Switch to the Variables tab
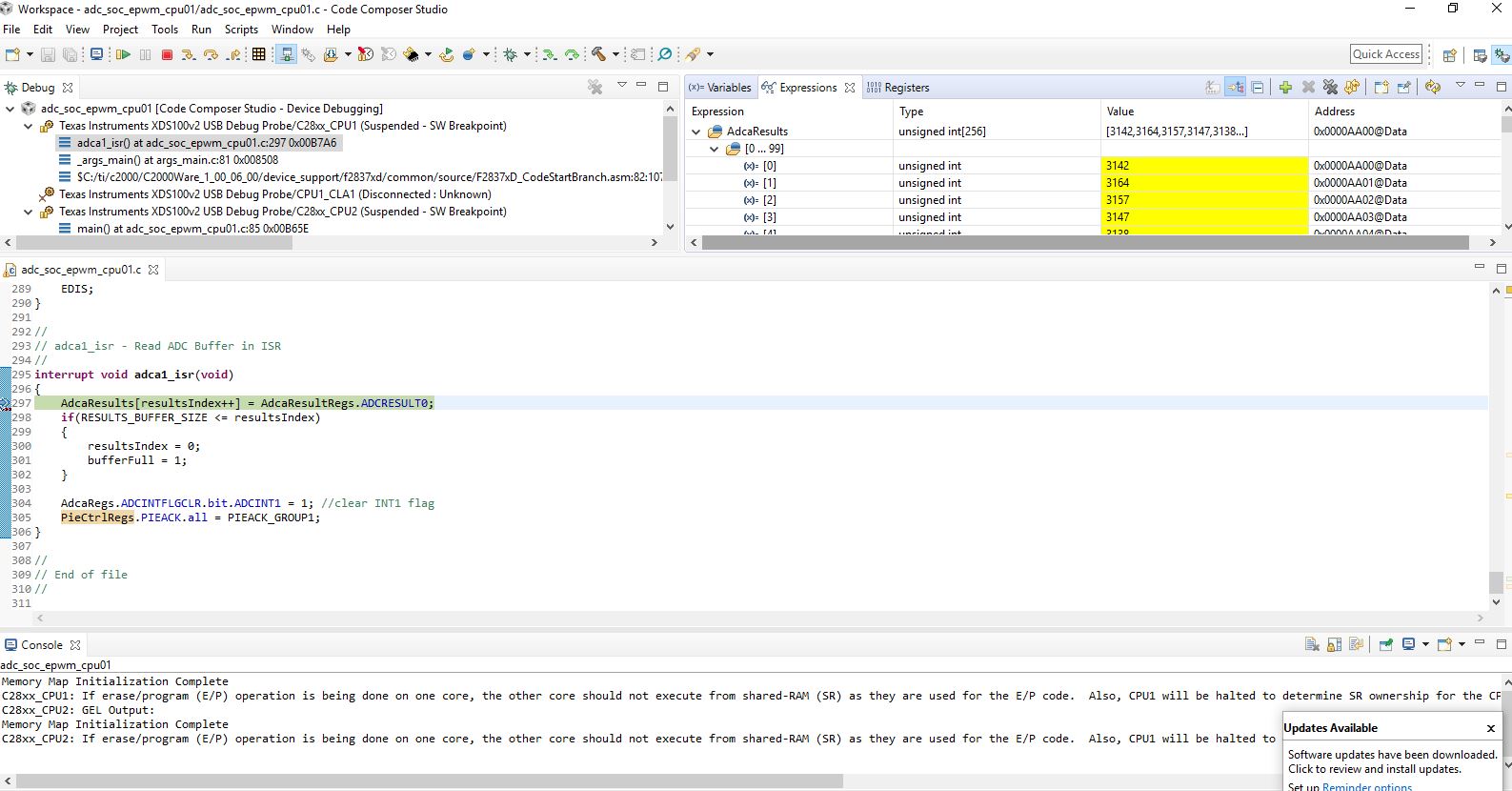This screenshot has width=1512, height=791. [720, 88]
